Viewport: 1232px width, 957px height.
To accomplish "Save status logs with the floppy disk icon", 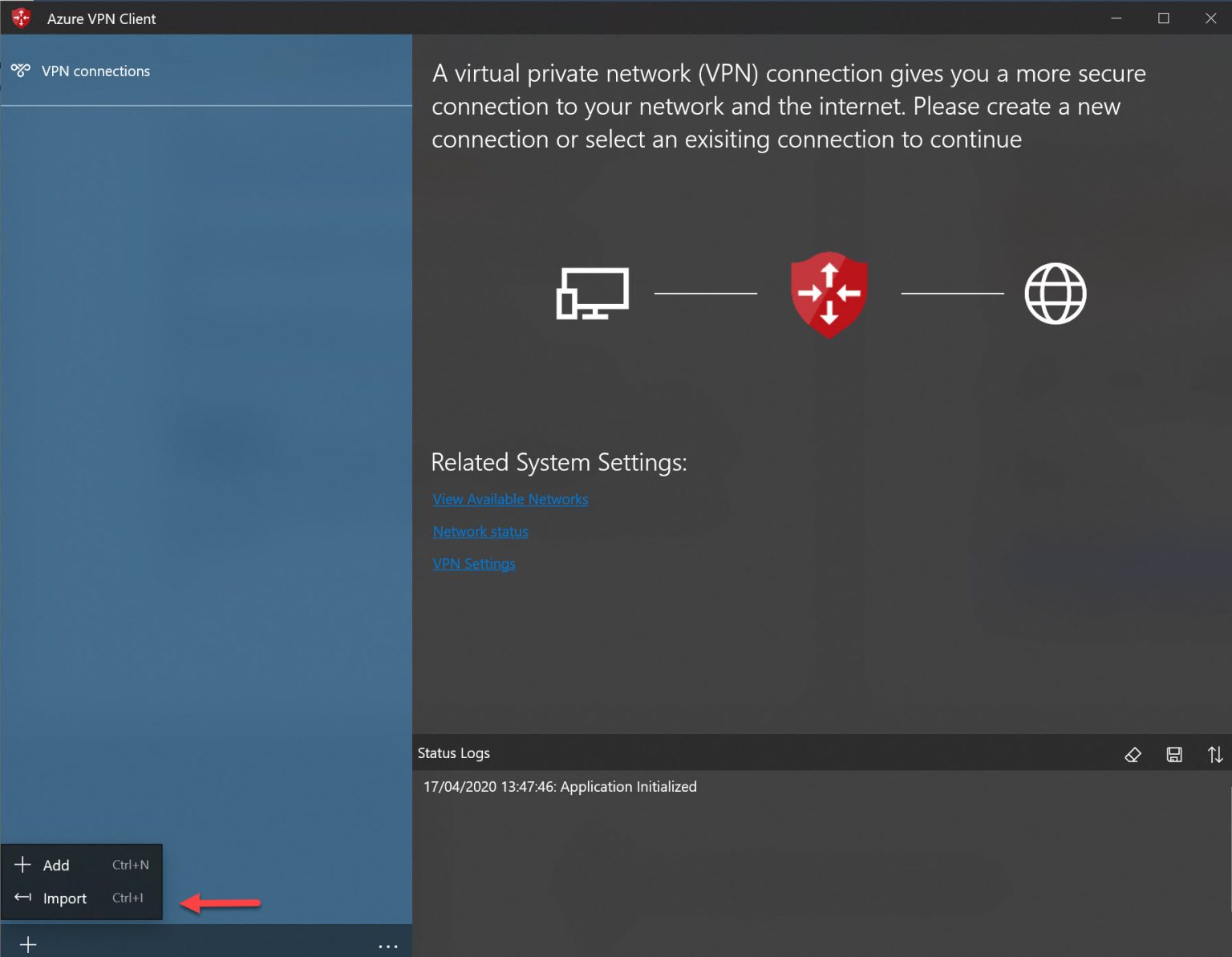I will point(1174,754).
